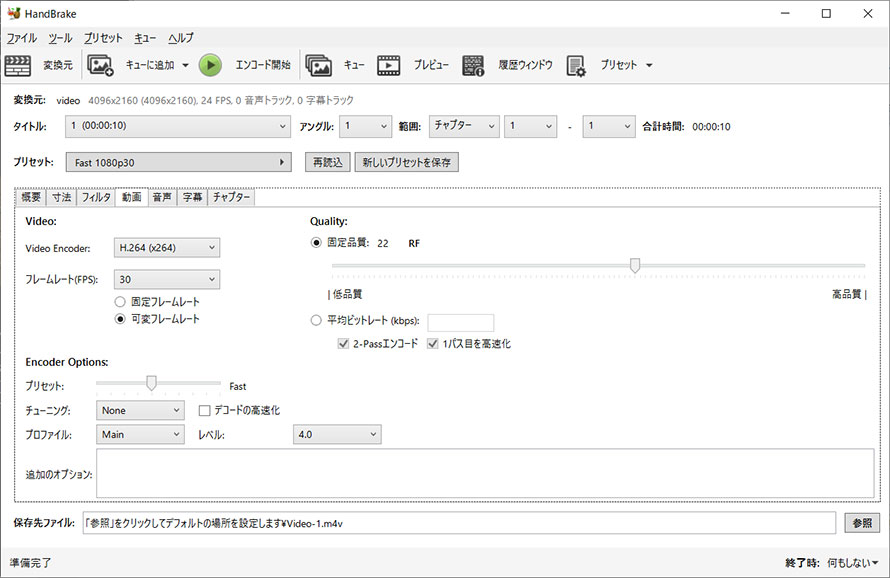Click the HandBrake app logo icon

(14, 12)
